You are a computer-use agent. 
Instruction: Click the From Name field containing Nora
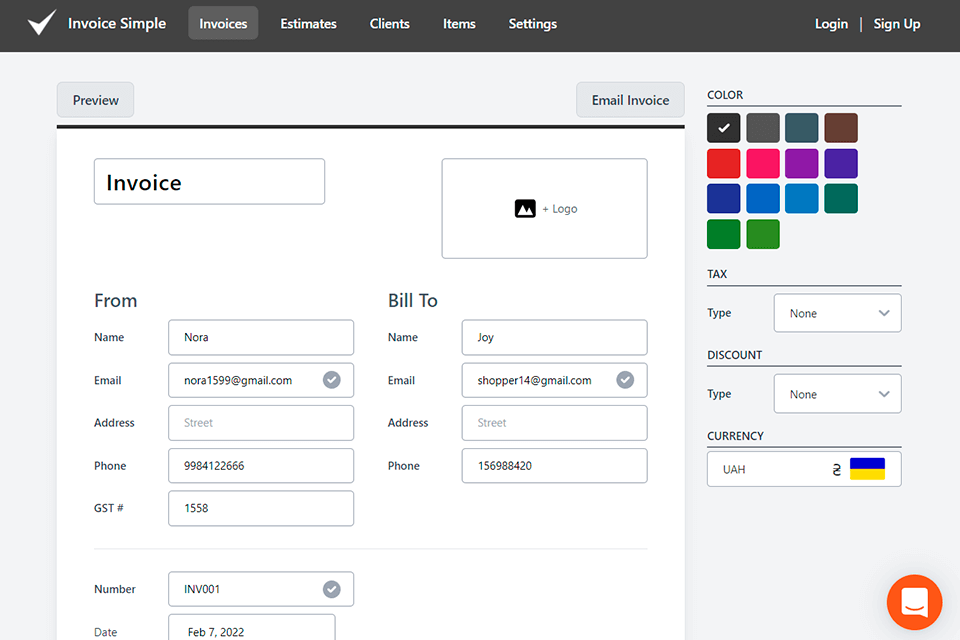261,337
